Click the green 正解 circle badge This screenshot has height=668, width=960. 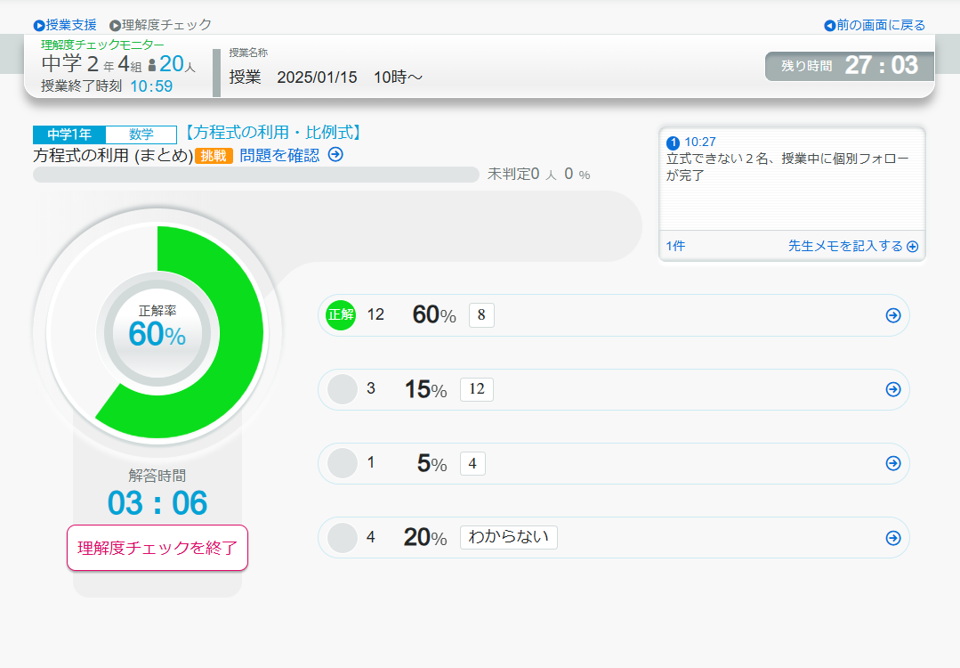coord(341,315)
